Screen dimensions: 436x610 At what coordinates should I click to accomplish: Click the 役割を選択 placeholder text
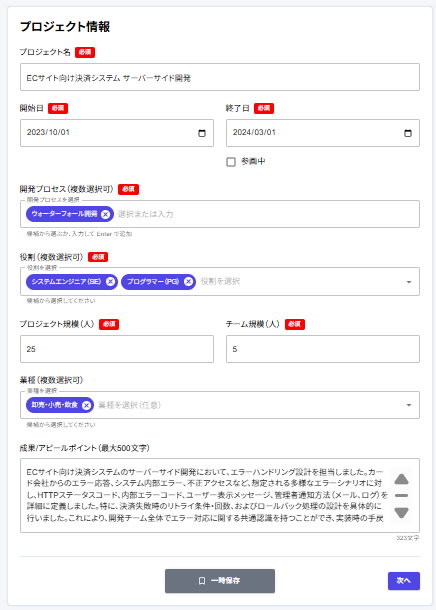(x=220, y=281)
